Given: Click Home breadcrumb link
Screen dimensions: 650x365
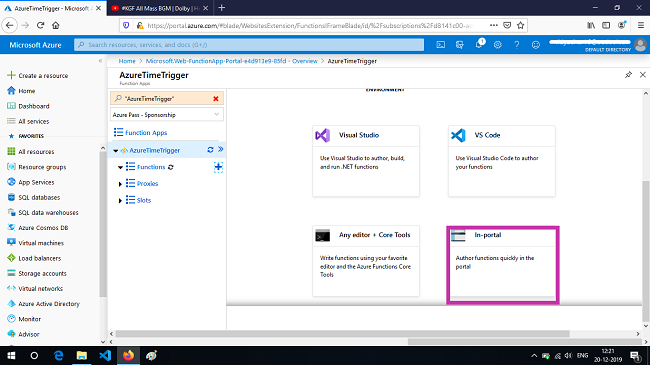Looking at the screenshot, I should (x=127, y=61).
